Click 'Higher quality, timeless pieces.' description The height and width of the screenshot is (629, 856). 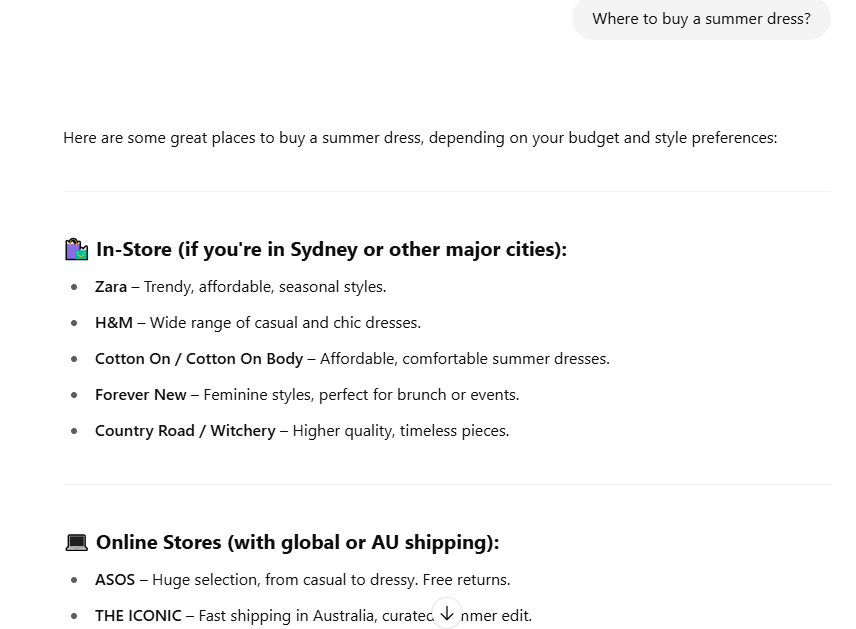401,431
